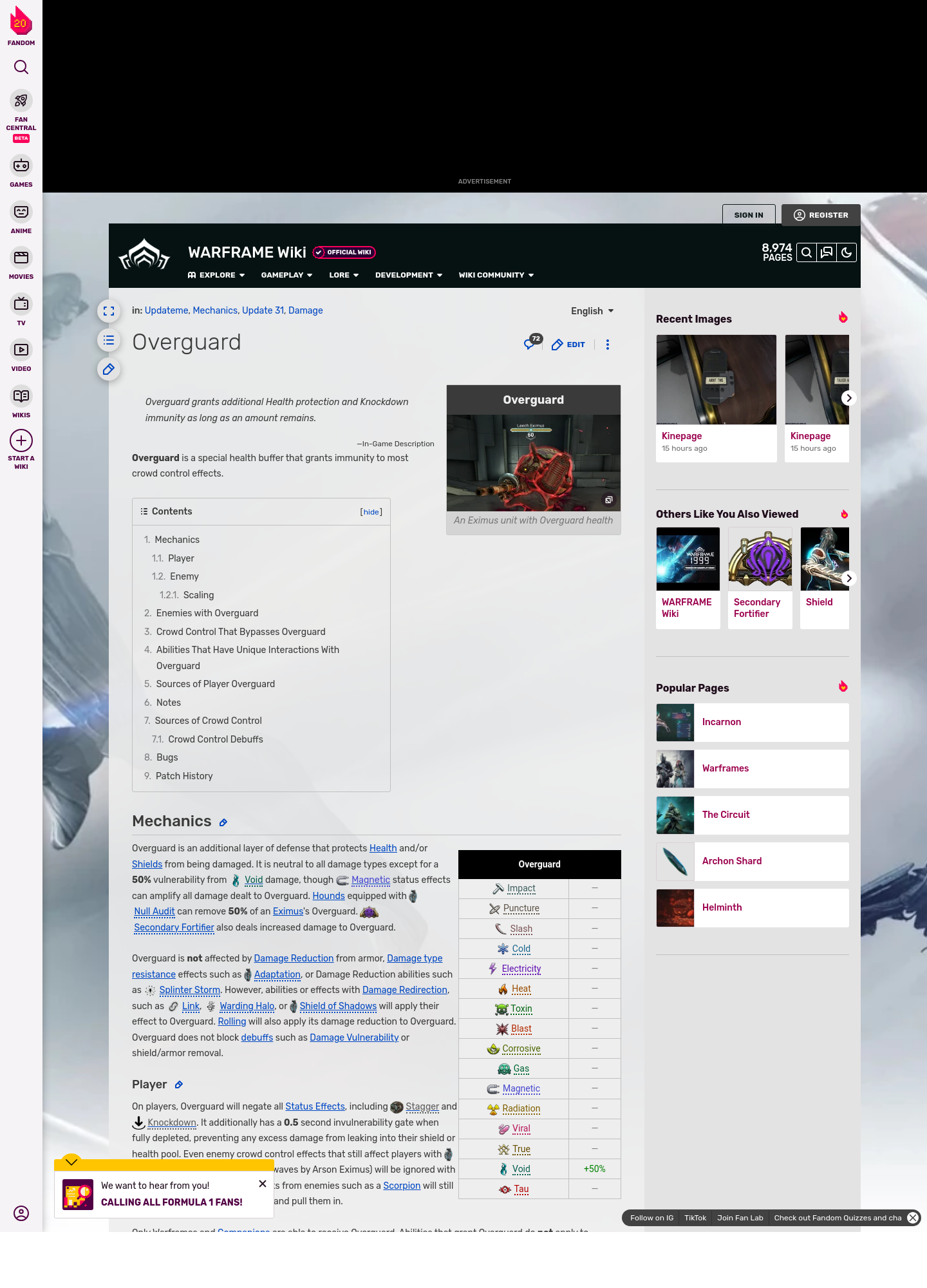Click the Warframe lotus logo
Screen dimensions: 927x1288
pos(144,255)
